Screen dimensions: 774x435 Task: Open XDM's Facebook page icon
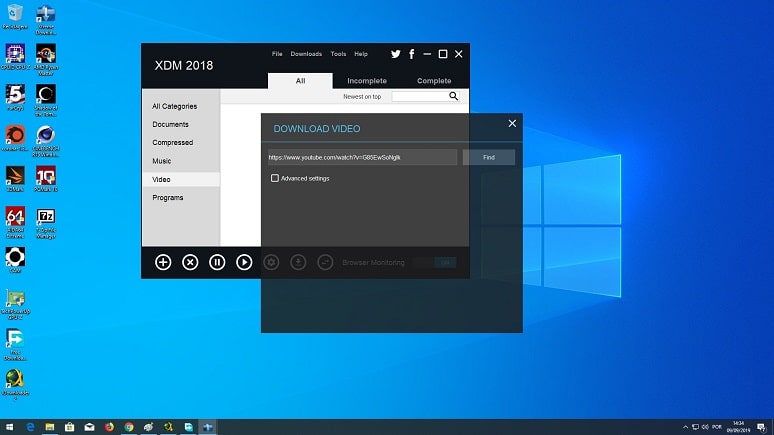(x=411, y=54)
